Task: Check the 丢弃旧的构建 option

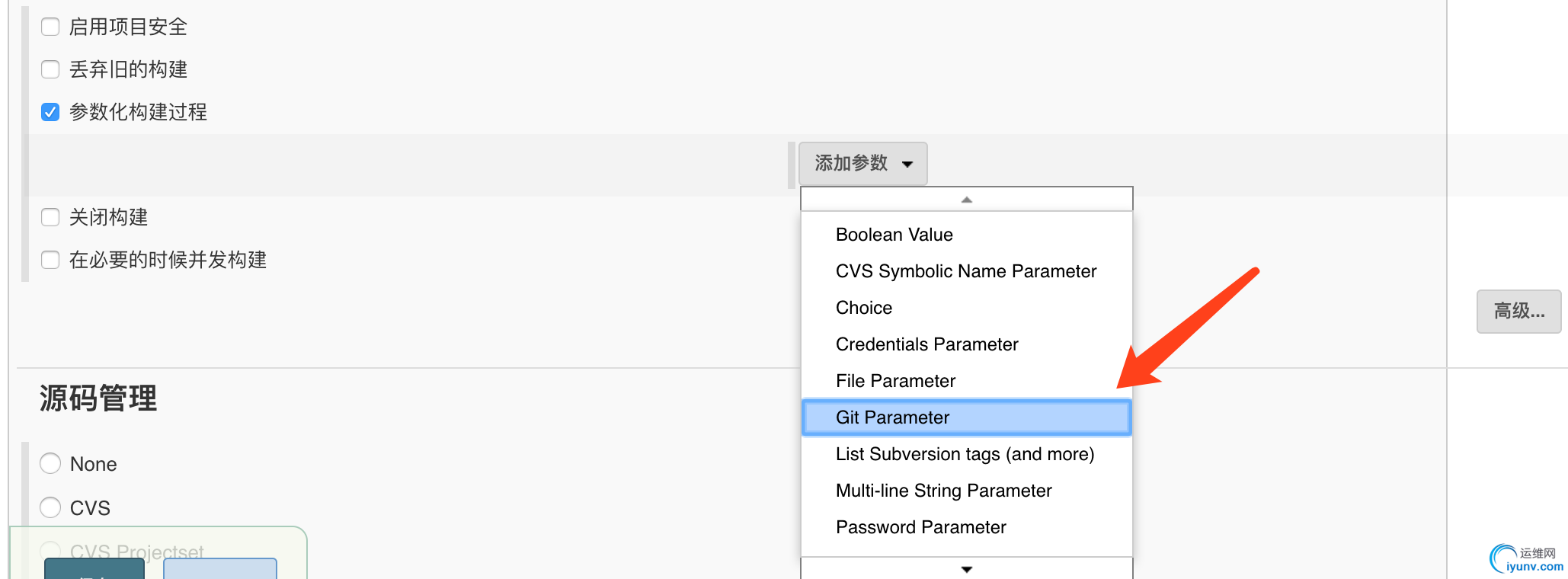Action: coord(50,69)
